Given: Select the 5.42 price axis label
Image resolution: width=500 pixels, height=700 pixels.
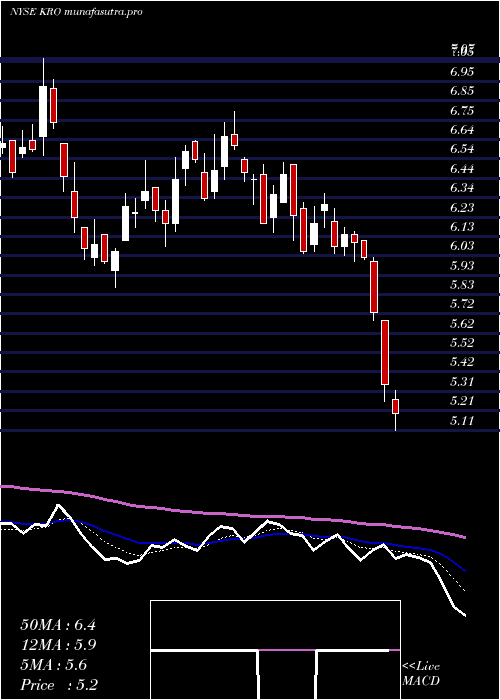Looking at the screenshot, I should point(462,362).
